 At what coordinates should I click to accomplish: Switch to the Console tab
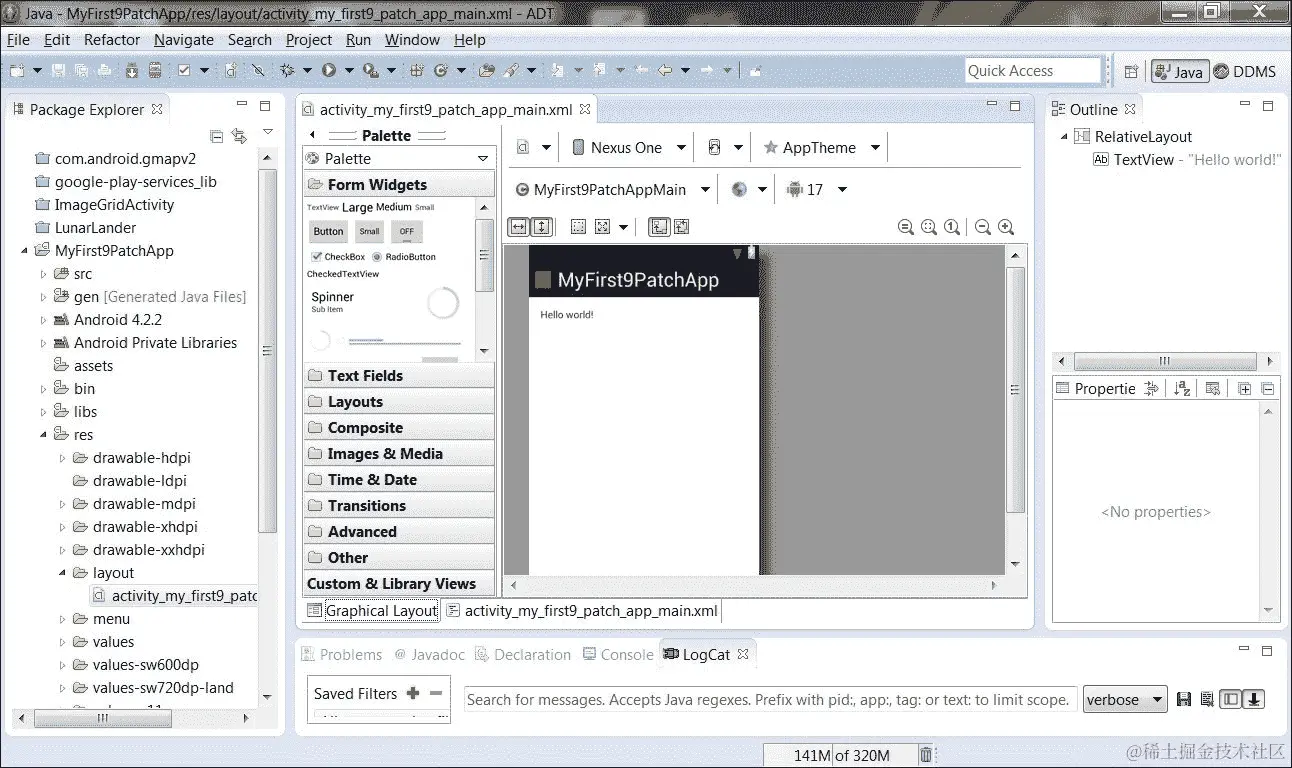[x=617, y=655]
